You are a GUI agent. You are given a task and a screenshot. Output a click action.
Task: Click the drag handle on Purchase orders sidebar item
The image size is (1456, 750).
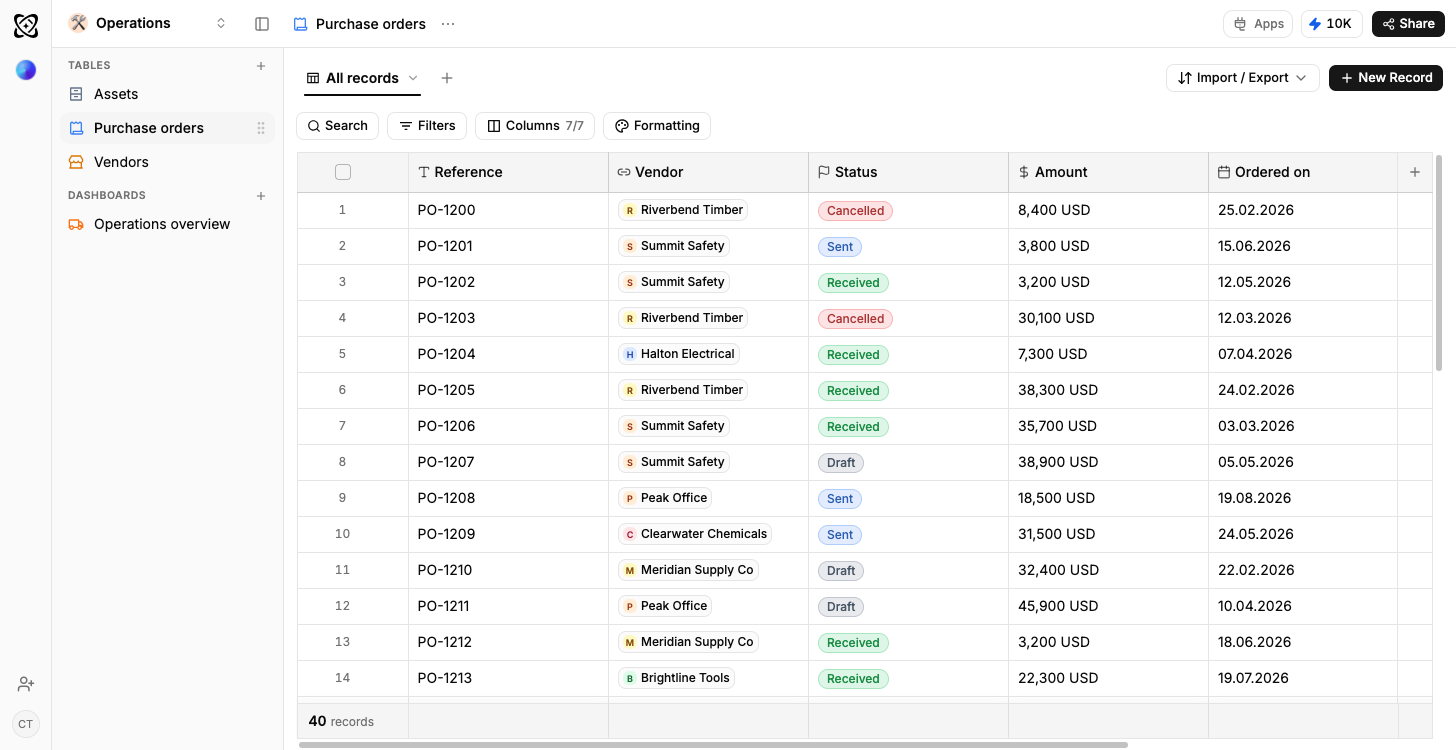(261, 128)
